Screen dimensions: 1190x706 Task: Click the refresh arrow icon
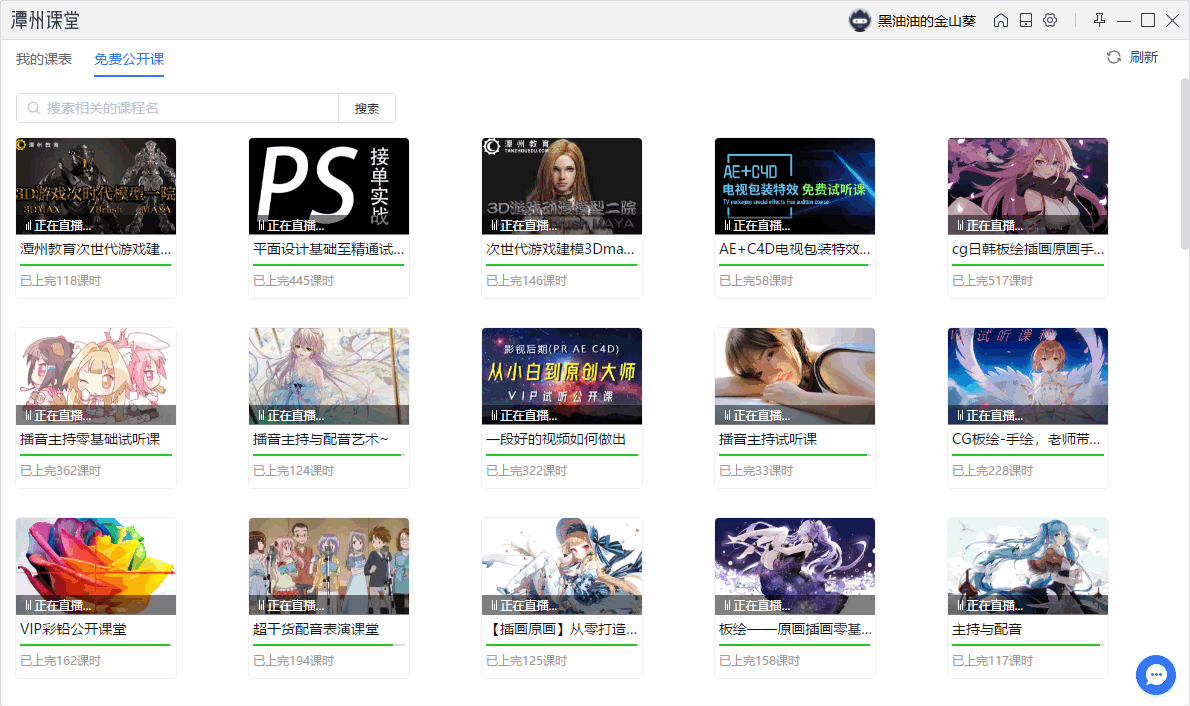point(1113,57)
